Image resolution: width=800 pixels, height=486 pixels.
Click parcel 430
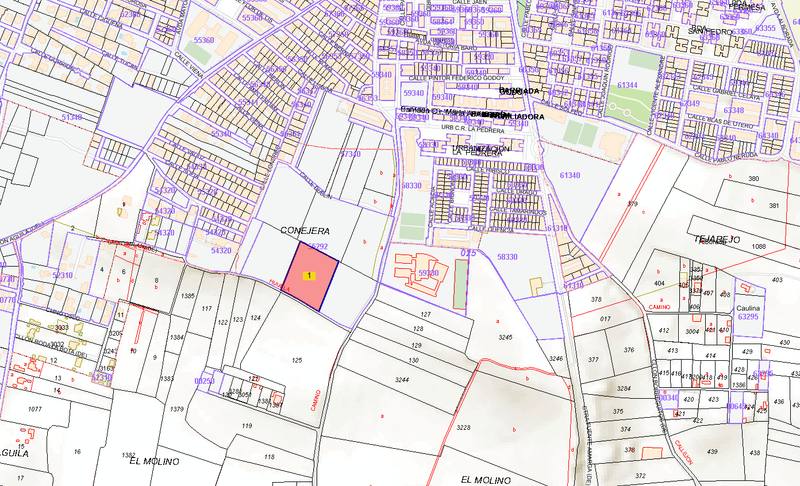(x=785, y=343)
